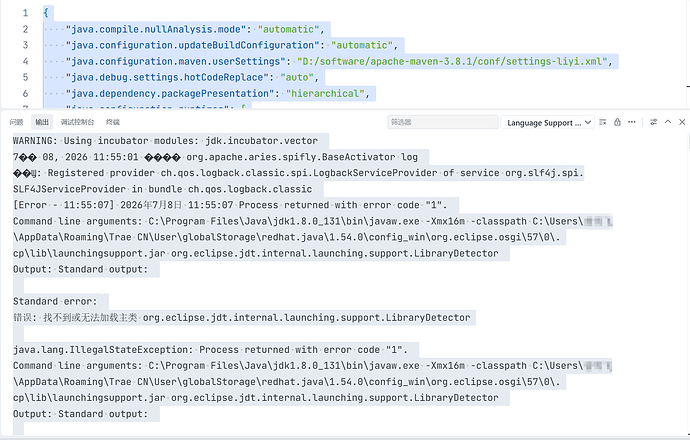690x440 pixels.
Task: Focus the 筛选器 filter input field
Action: [443, 122]
